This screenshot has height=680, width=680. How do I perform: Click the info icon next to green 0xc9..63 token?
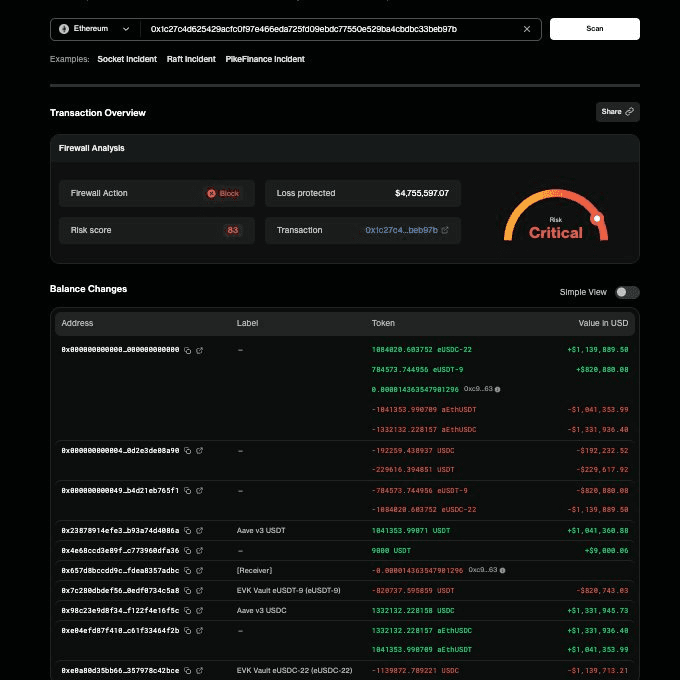click(x=497, y=389)
